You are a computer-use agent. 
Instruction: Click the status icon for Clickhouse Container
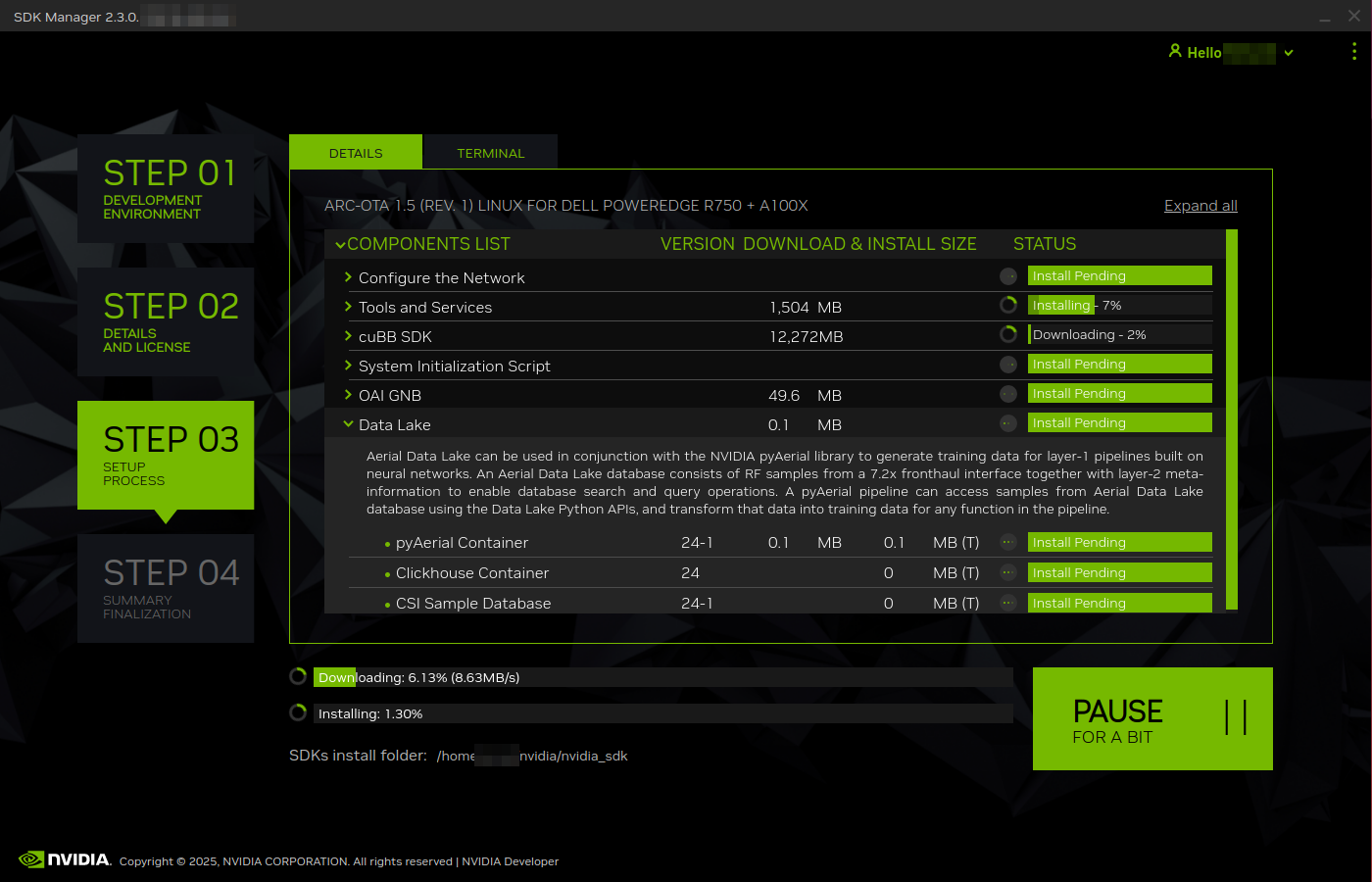[1008, 572]
